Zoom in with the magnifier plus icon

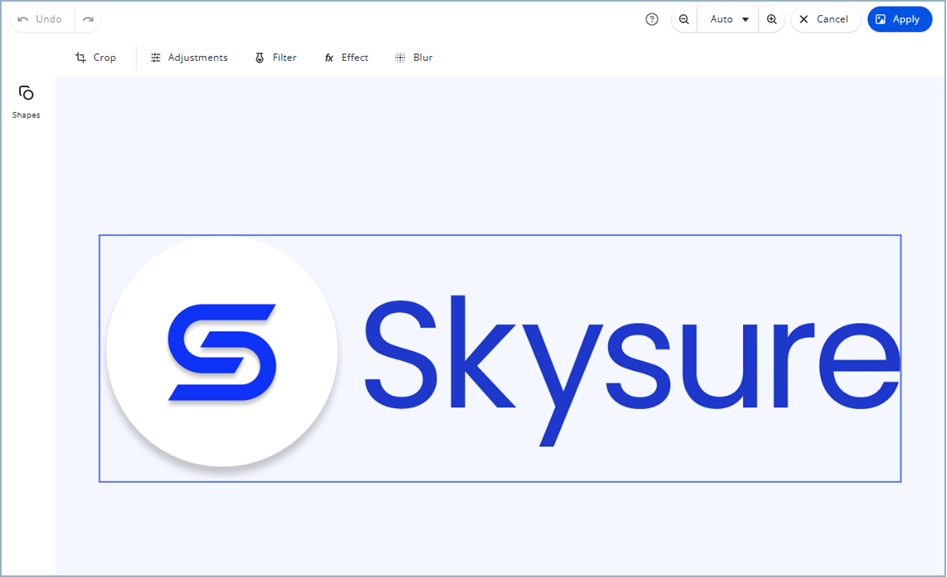pos(772,19)
